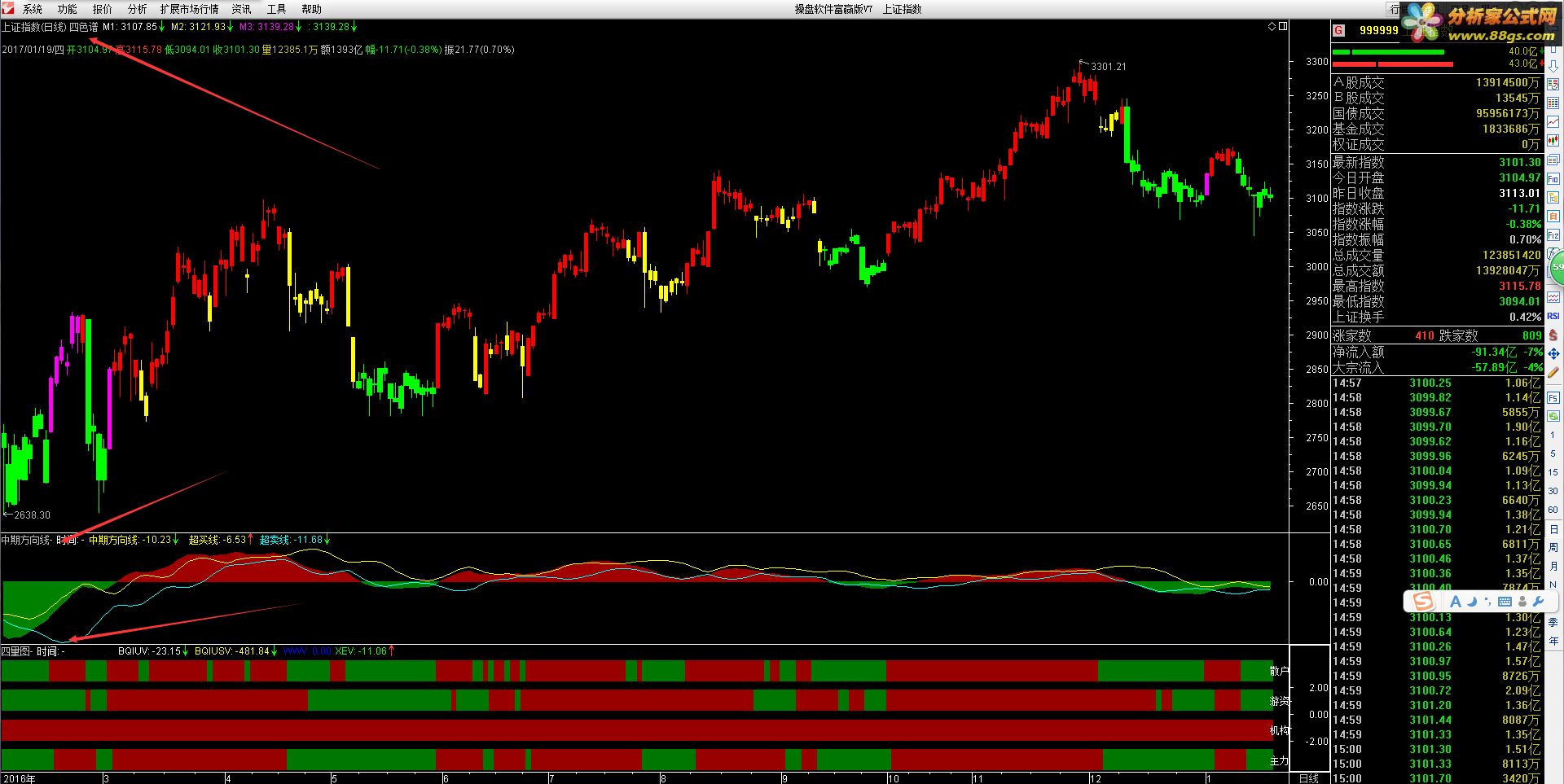Click the red dollar sign icon
Screen dimensions: 1564x784
coord(1553,335)
